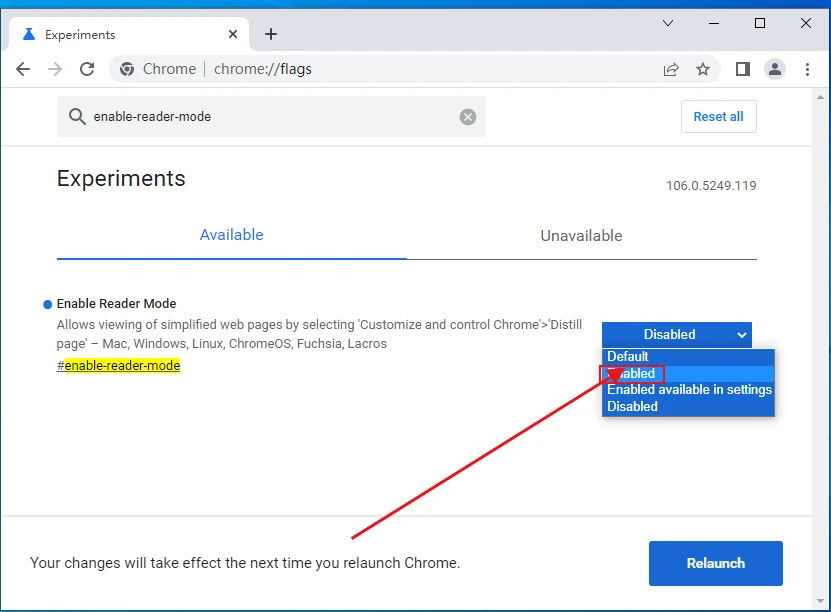Switch to the Unavailable tab
831x612 pixels.
click(581, 235)
